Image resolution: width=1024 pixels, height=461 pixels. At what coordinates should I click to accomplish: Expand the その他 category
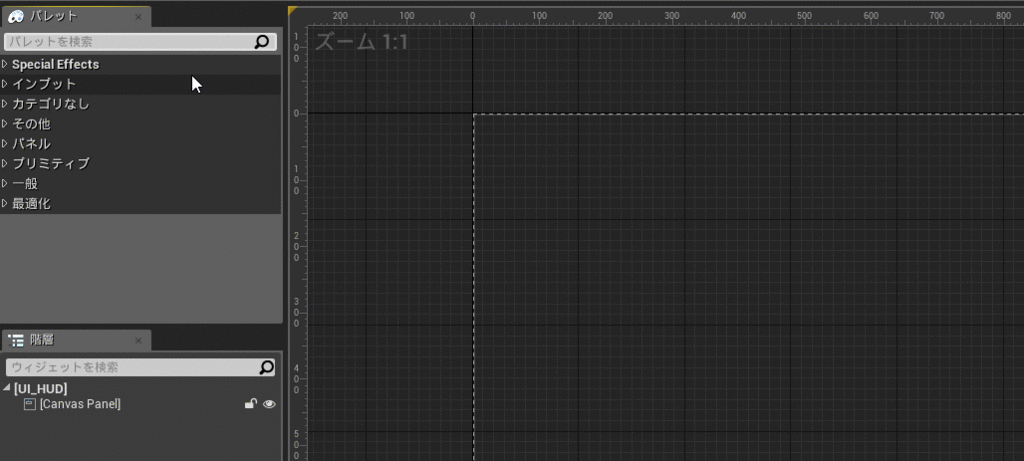pos(5,123)
